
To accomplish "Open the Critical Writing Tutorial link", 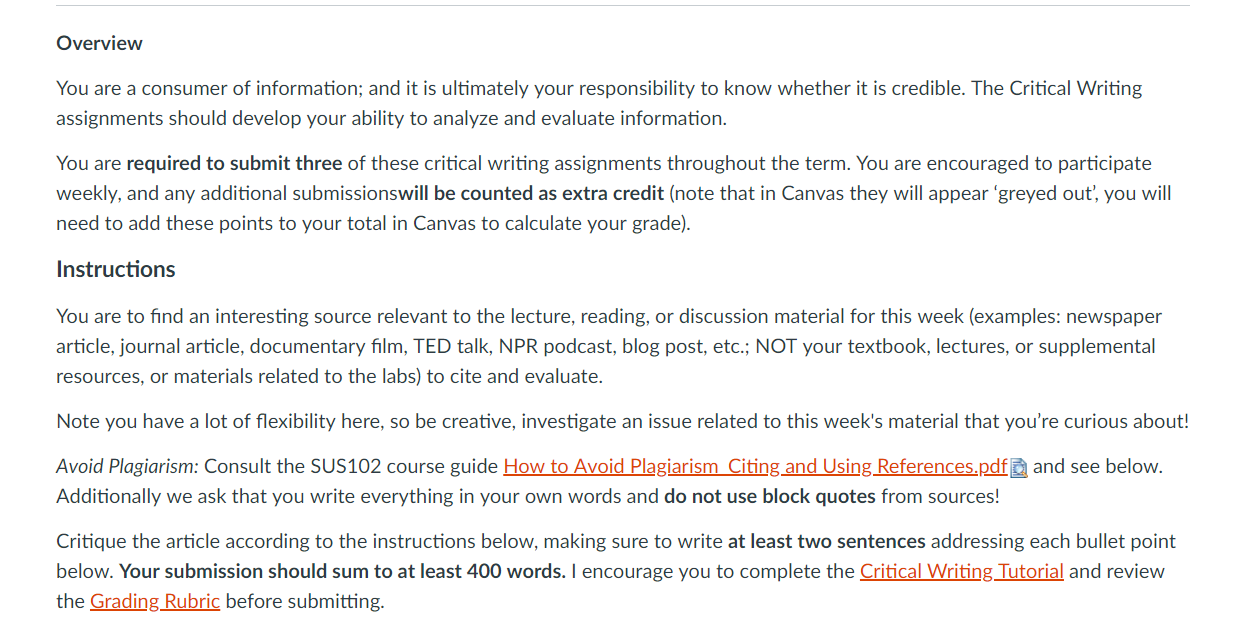I will [961, 571].
